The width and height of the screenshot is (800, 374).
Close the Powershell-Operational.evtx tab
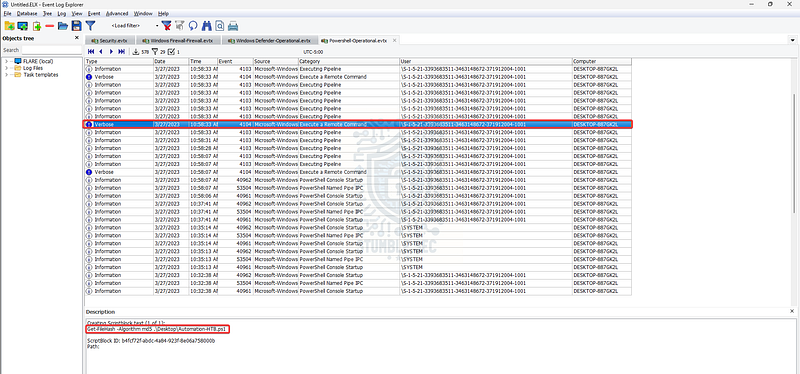click(x=394, y=40)
